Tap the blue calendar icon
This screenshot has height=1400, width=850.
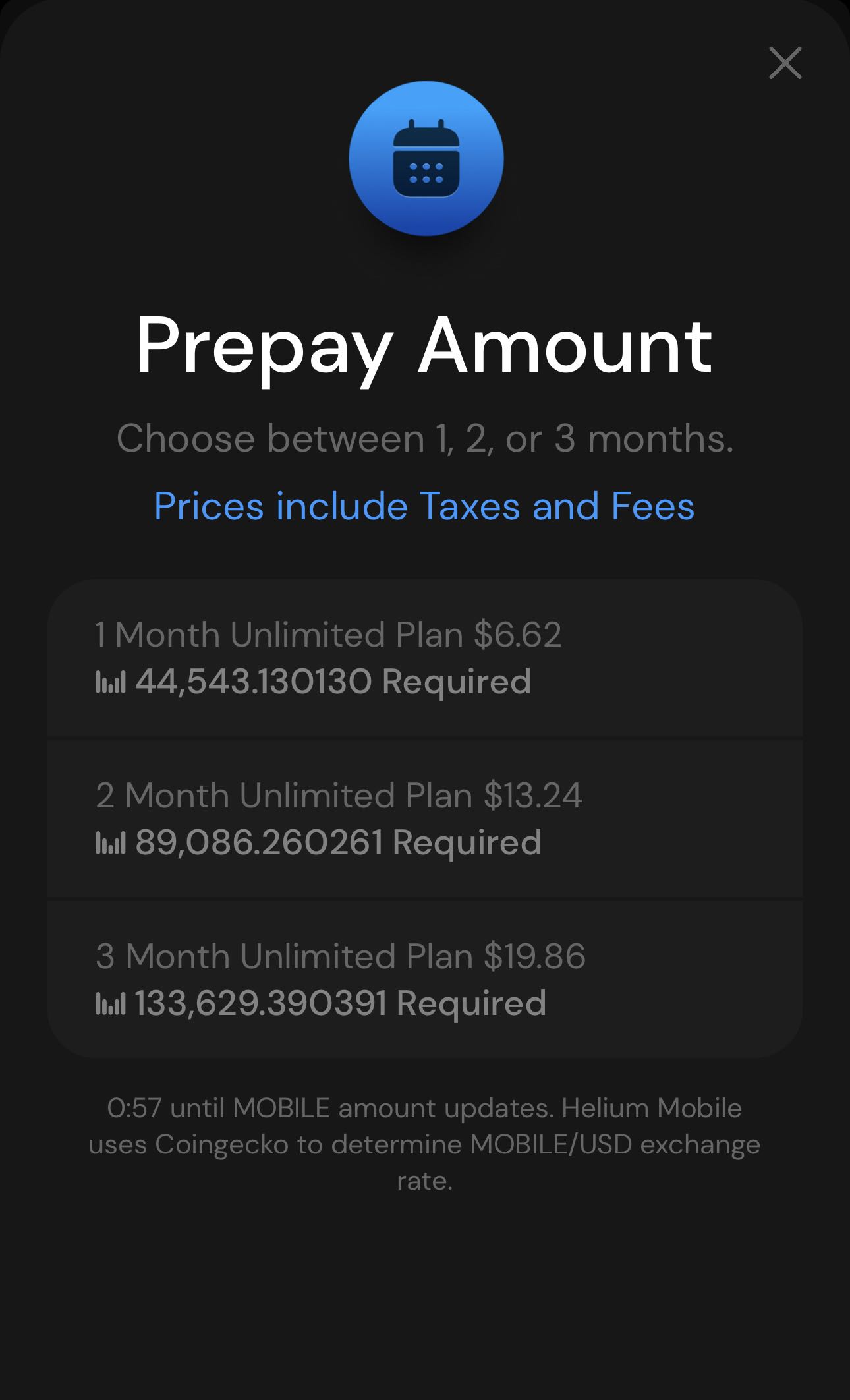(x=426, y=158)
